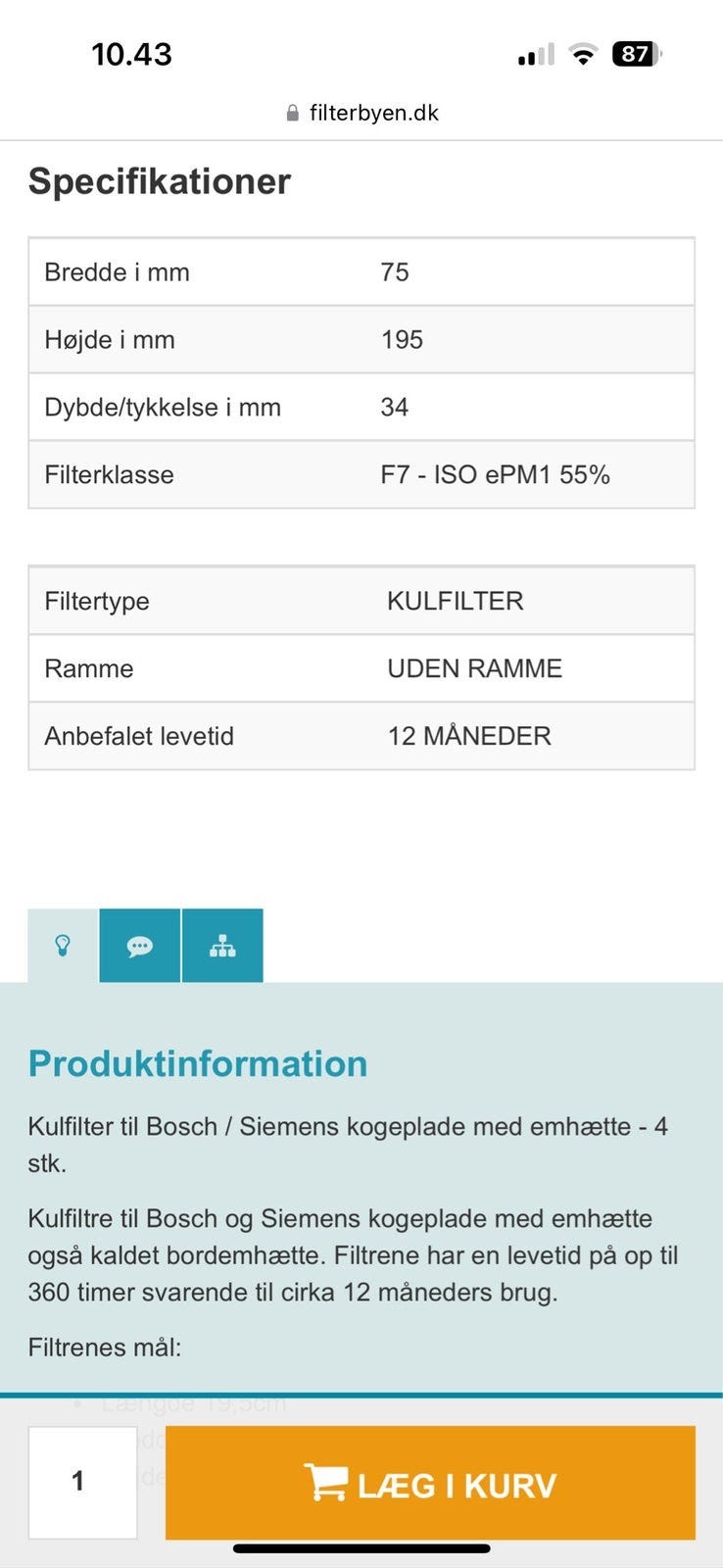Select the lightbulb product information tab icon
Viewport: 723px width, 1568px height.
pyautogui.click(x=63, y=945)
